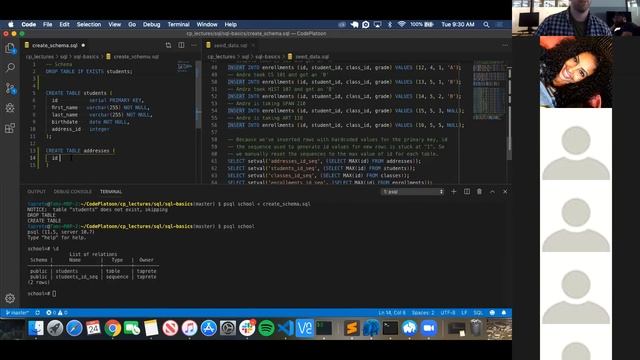Change the language mode SQL in status bar
The height and width of the screenshot is (360, 640).
(478, 313)
